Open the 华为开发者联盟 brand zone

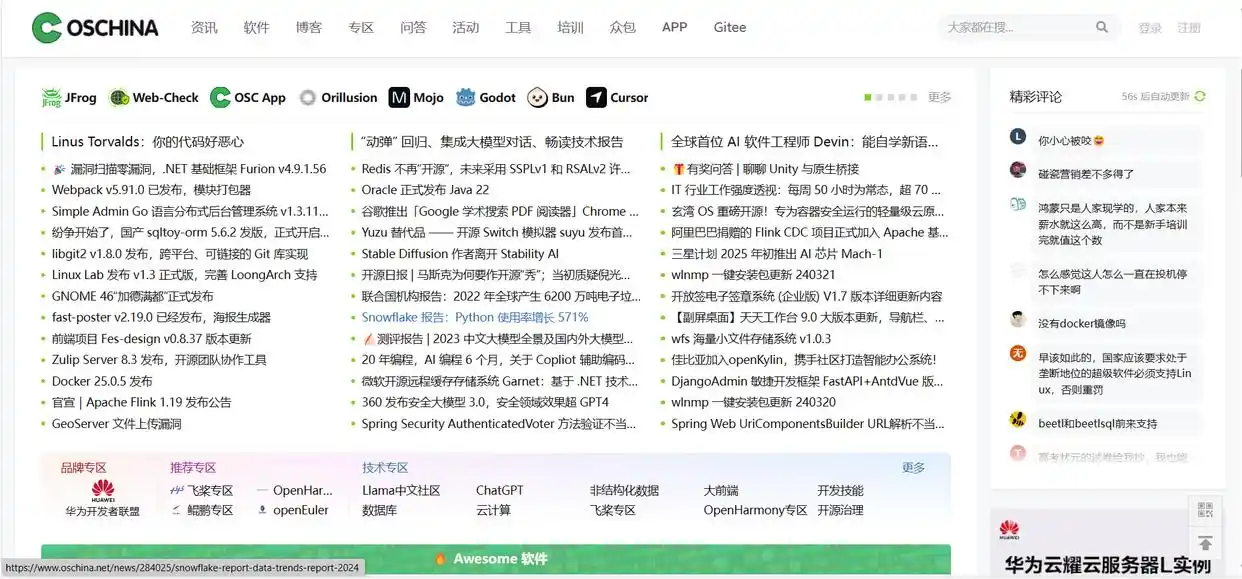[102, 498]
